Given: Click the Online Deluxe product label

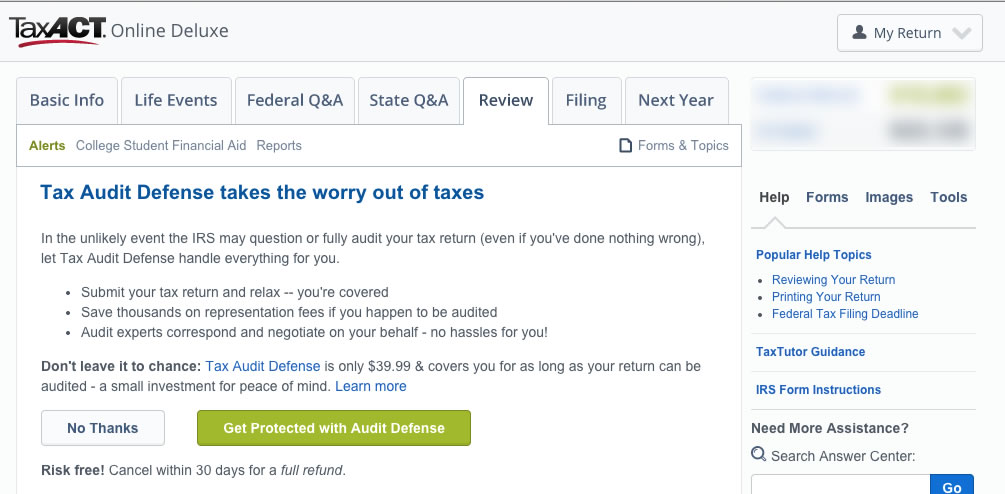Looking at the screenshot, I should point(170,31).
